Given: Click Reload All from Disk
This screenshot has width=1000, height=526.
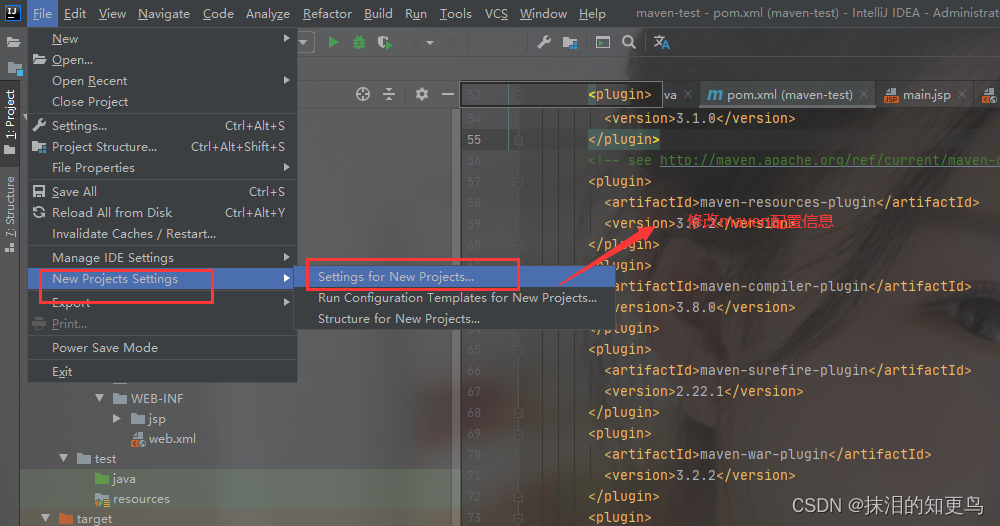Looking at the screenshot, I should click(x=163, y=212).
